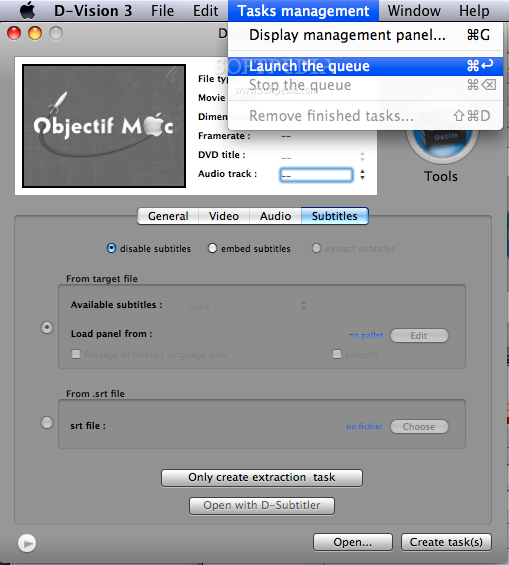Open the Available subtitles popup
Viewport: 509px width, 565px height.
pos(247,306)
